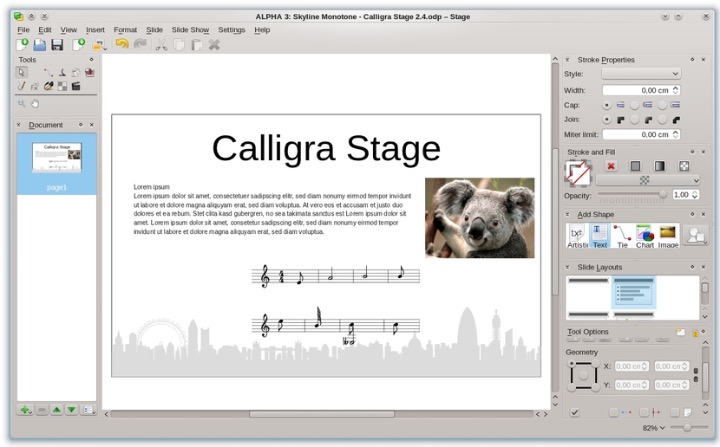The width and height of the screenshot is (720, 447).
Task: Open the stroke Style dropdown
Action: tap(641, 74)
